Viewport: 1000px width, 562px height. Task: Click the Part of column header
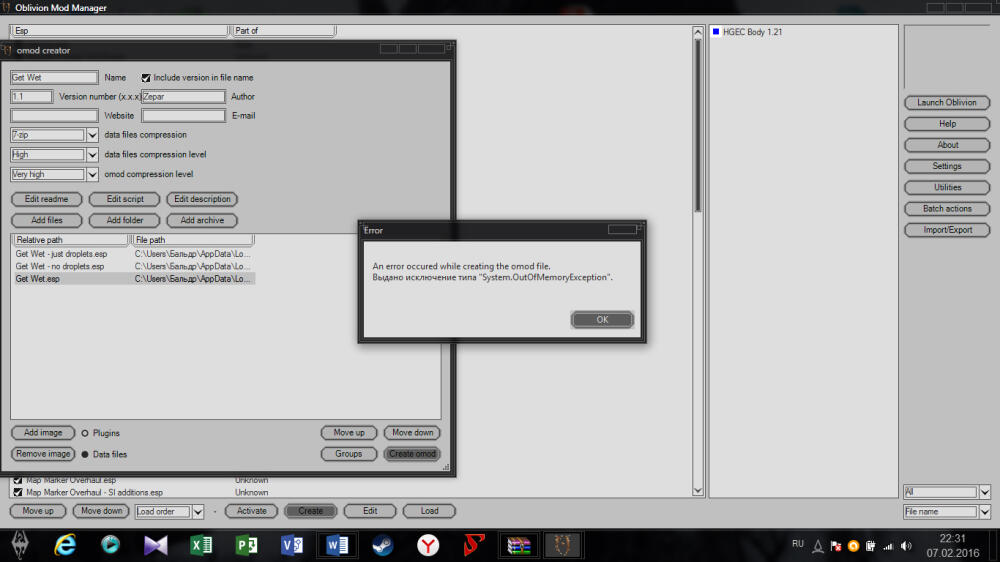pos(283,31)
